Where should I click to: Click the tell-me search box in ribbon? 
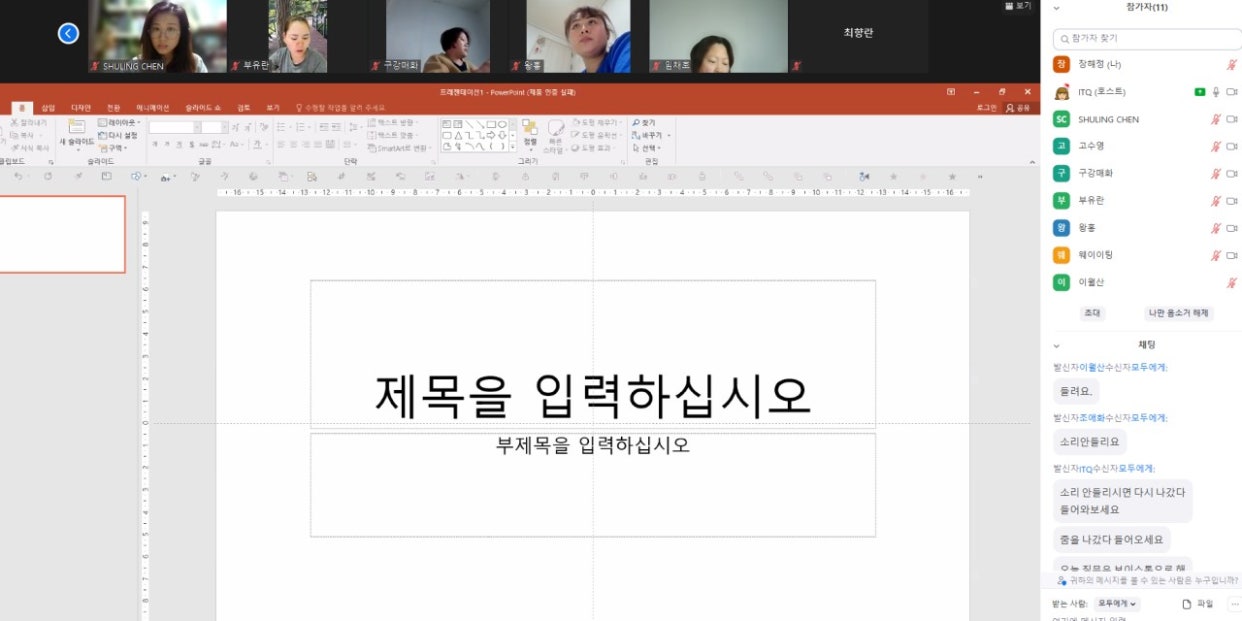click(x=340, y=107)
